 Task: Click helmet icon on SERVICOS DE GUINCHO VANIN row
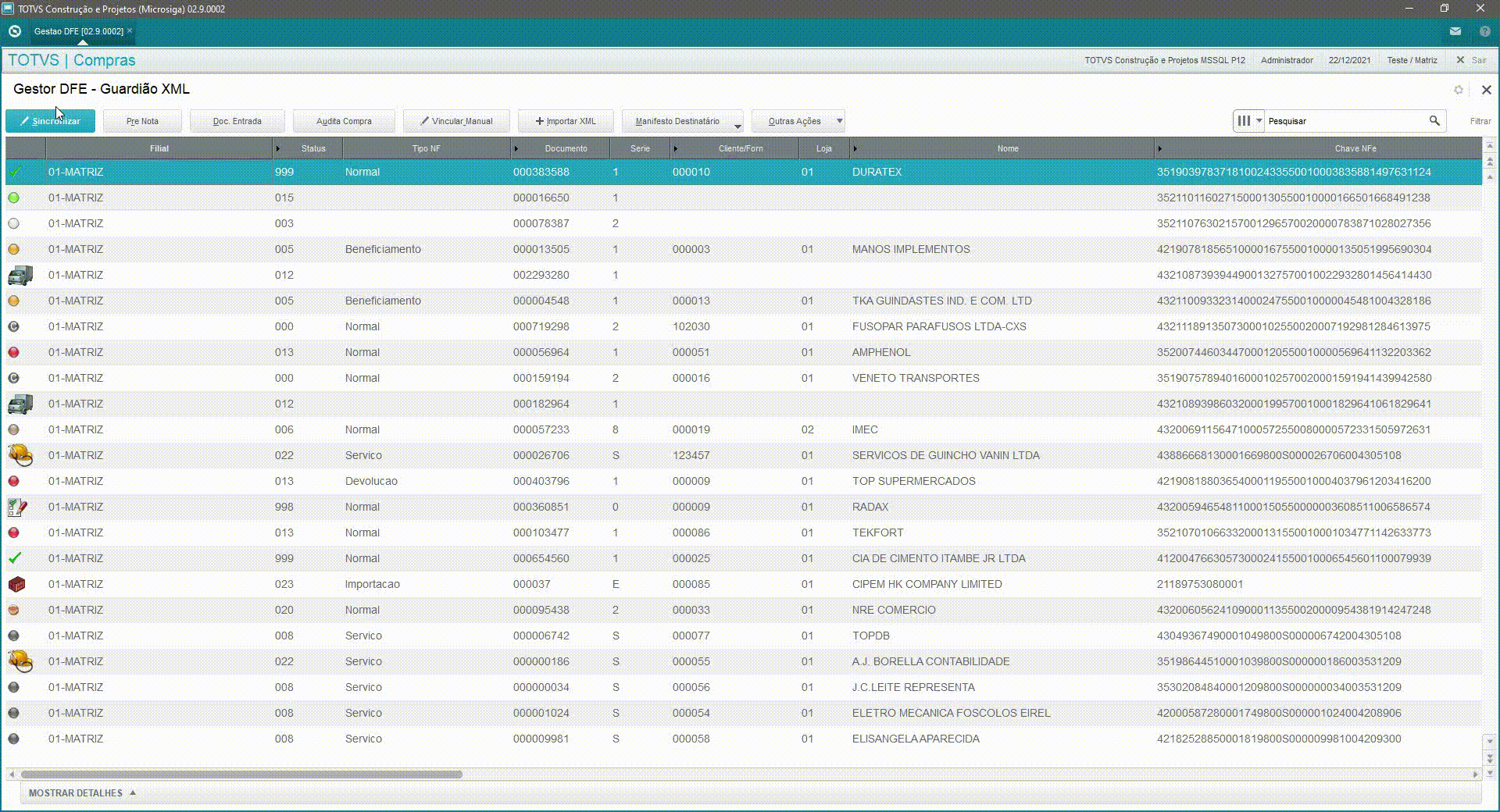pyautogui.click(x=20, y=455)
